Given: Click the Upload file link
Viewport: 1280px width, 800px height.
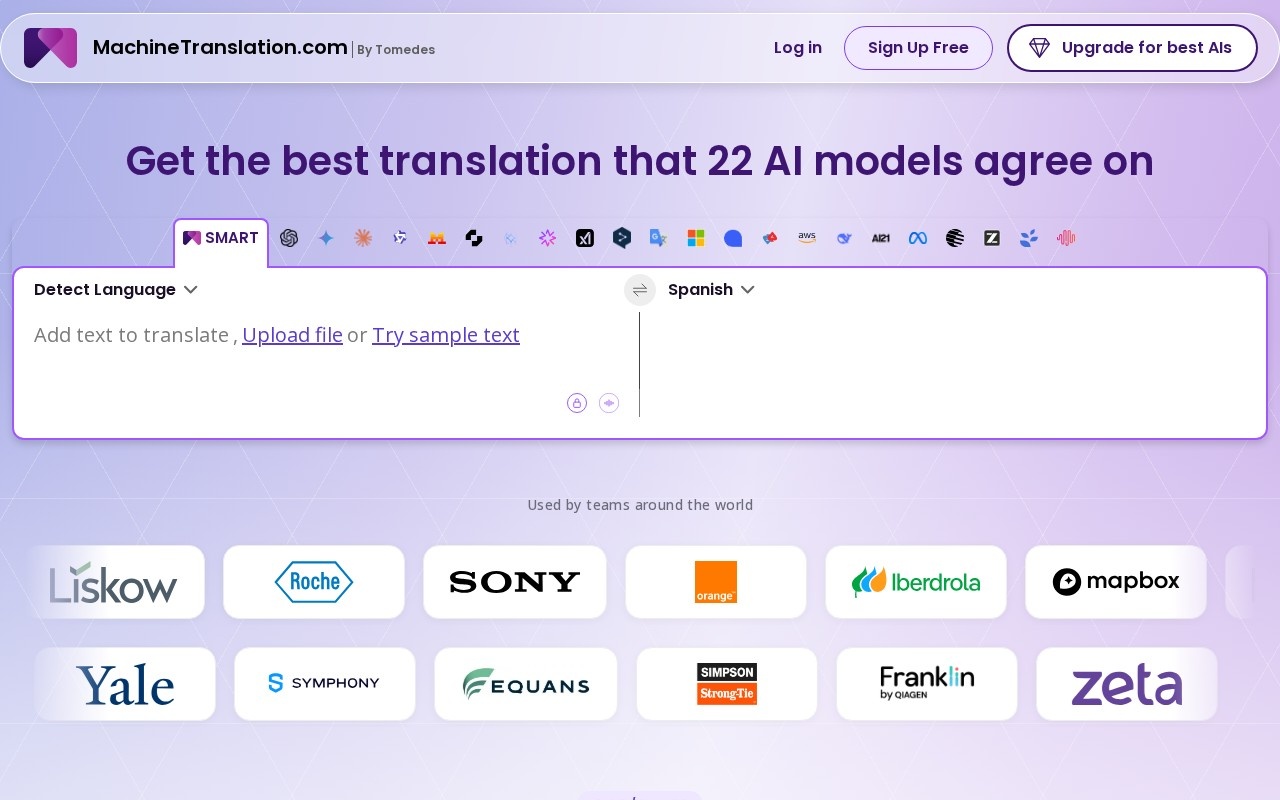Looking at the screenshot, I should pyautogui.click(x=292, y=335).
